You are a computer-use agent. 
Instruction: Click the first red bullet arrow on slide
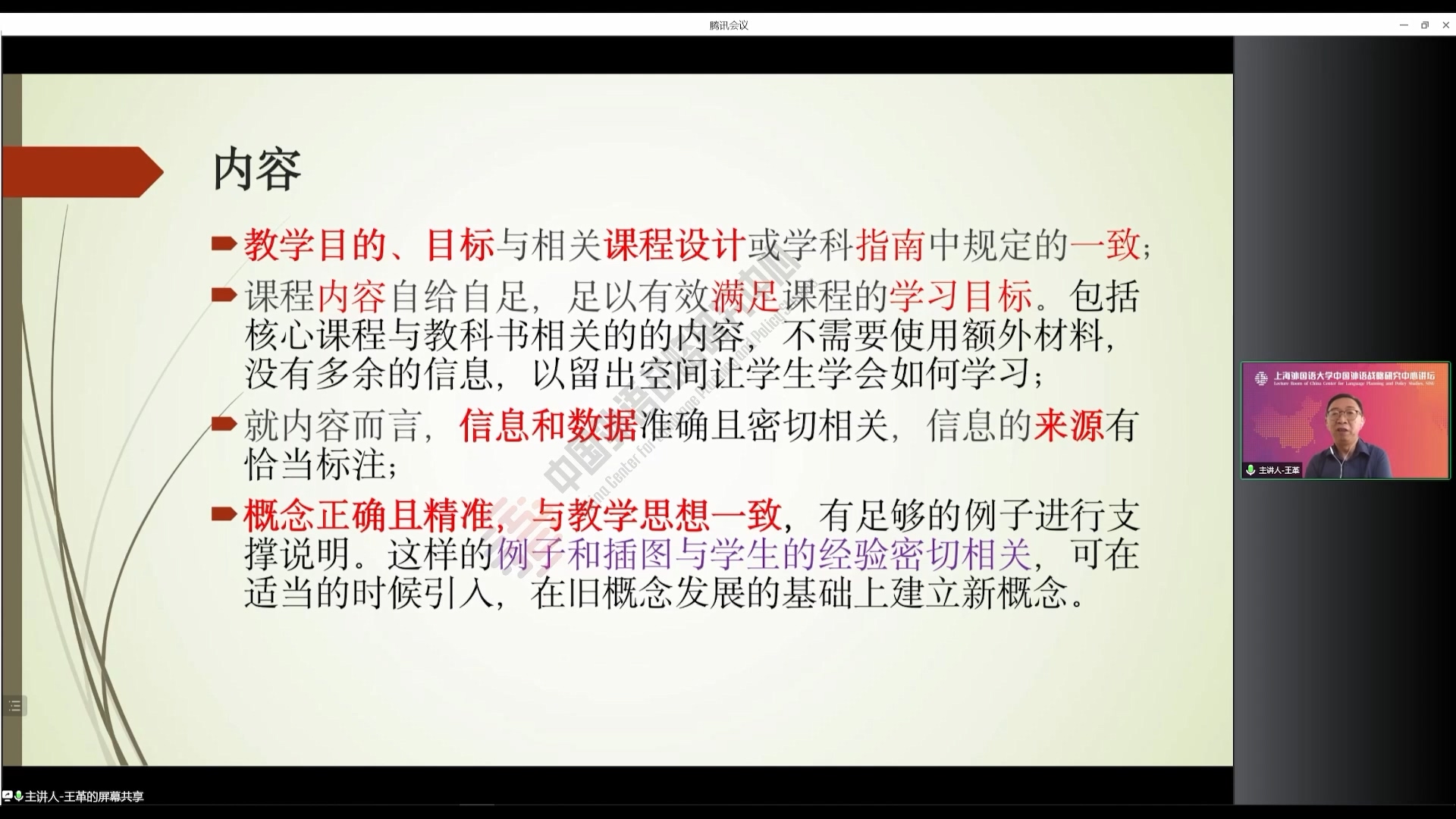(224, 244)
